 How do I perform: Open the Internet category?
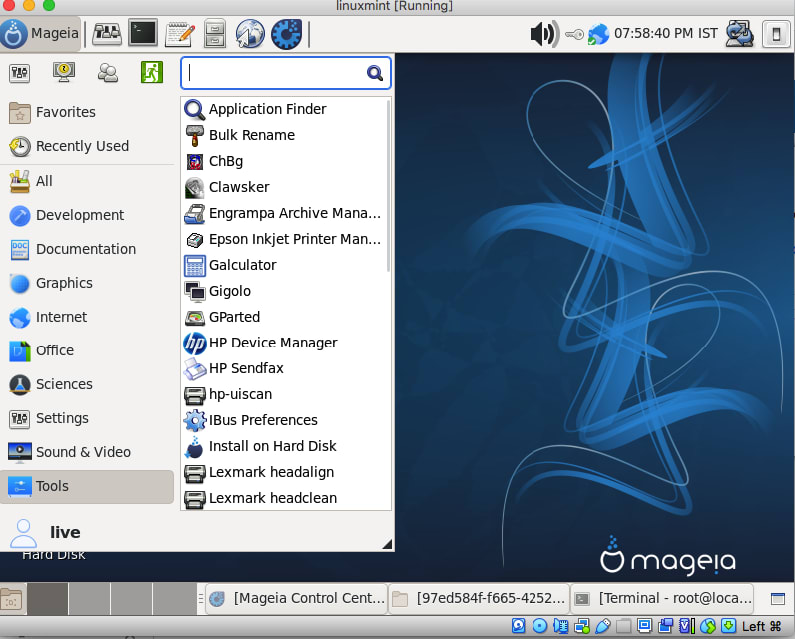click(x=87, y=317)
